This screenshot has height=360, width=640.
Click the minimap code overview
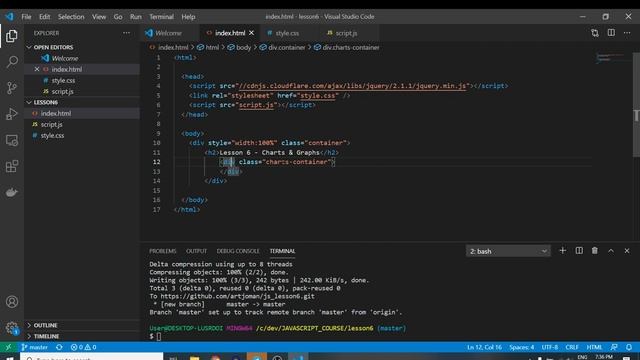(611, 58)
